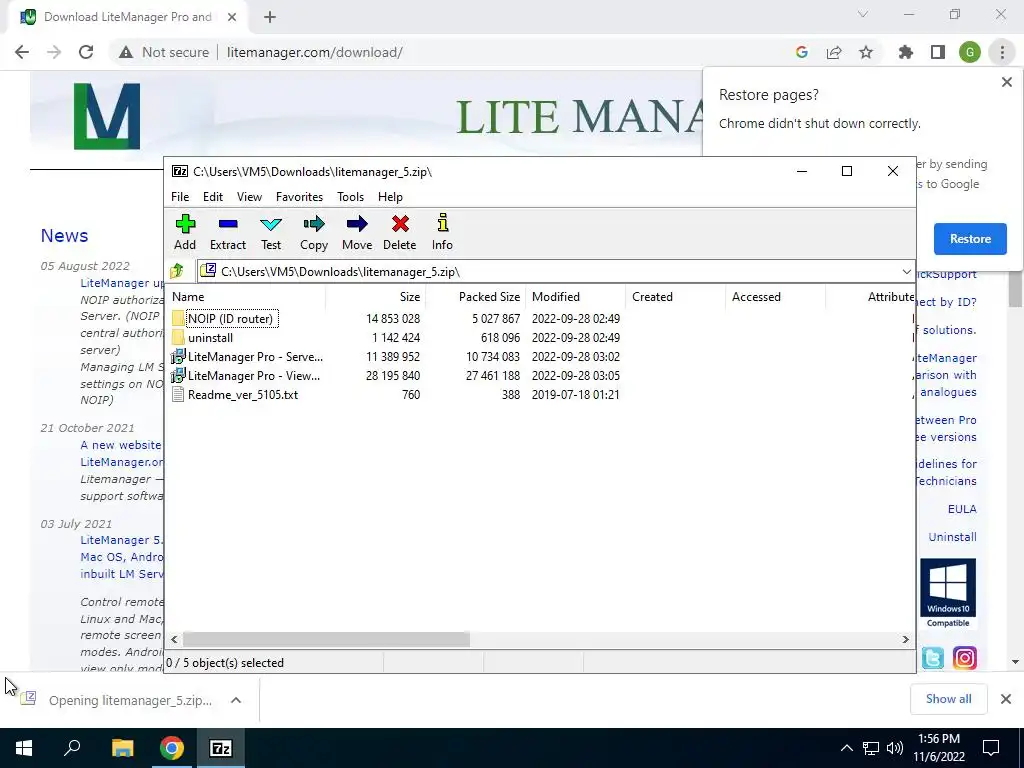
Task: Open the notification center icon
Action: click(991, 748)
